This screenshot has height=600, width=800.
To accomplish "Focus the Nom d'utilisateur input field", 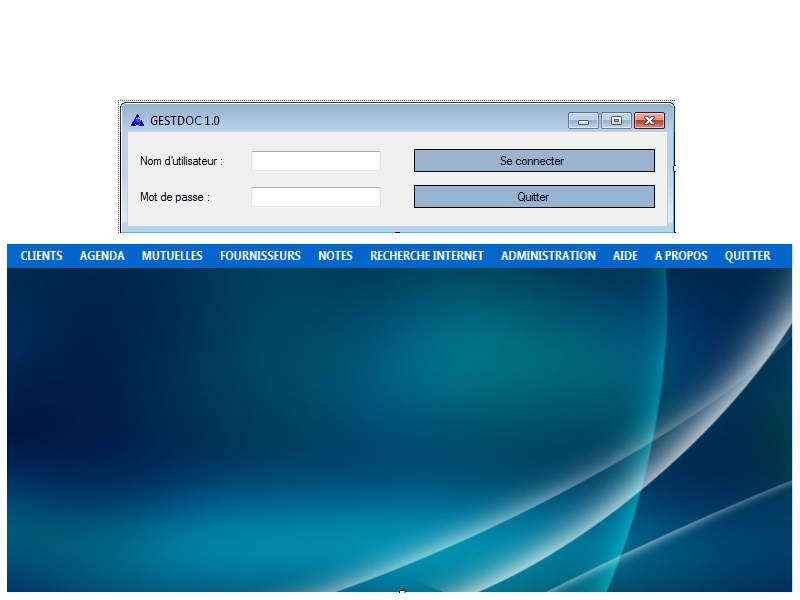I will click(x=316, y=161).
